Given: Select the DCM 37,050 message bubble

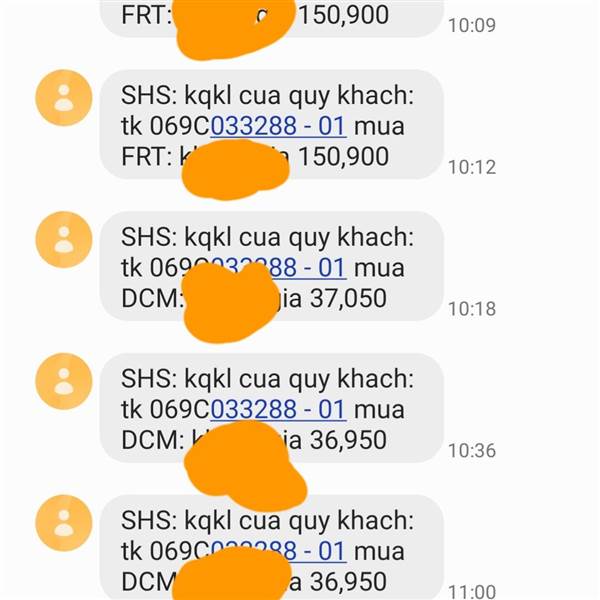Looking at the screenshot, I should tap(271, 266).
